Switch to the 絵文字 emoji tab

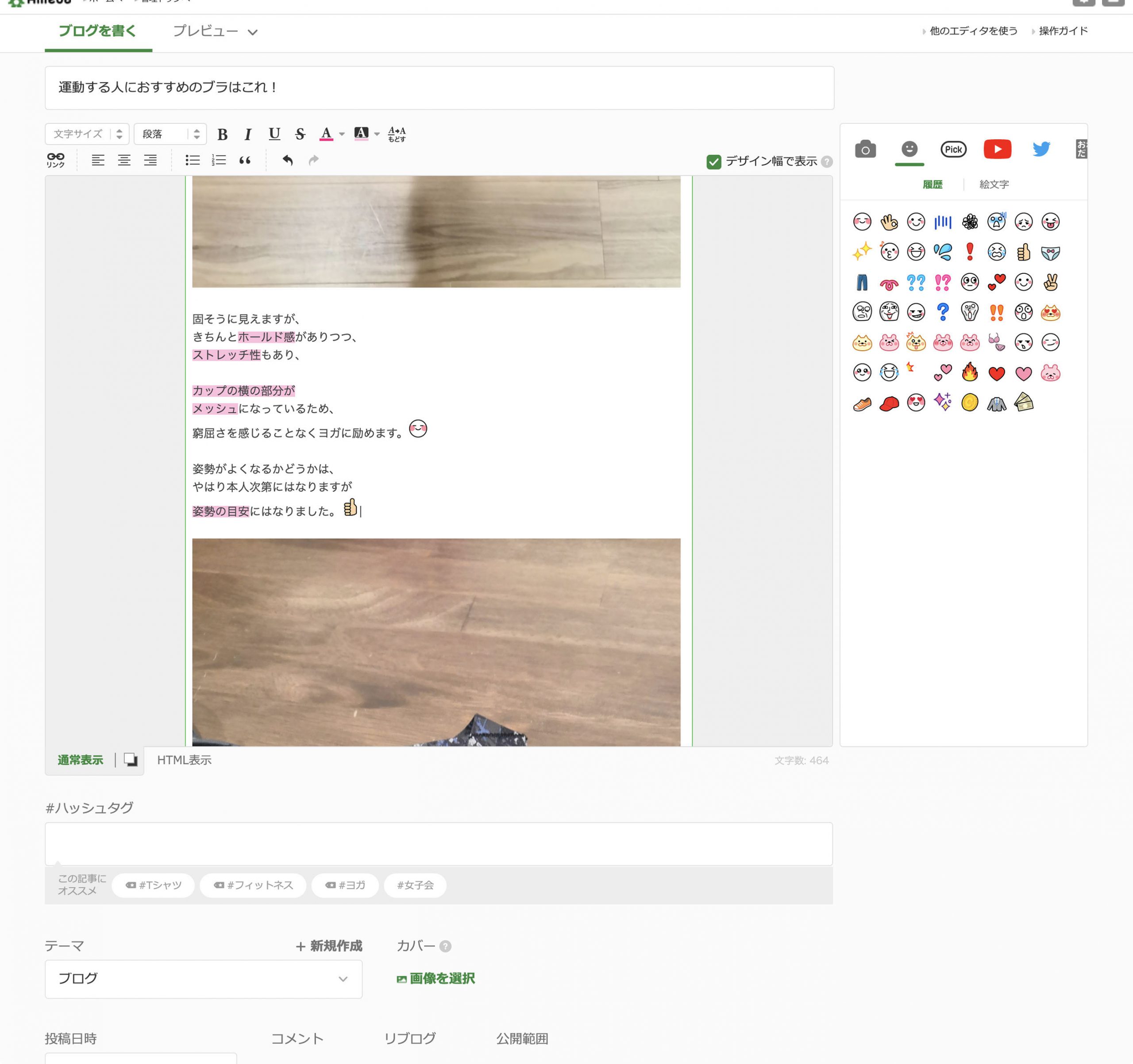[x=994, y=184]
